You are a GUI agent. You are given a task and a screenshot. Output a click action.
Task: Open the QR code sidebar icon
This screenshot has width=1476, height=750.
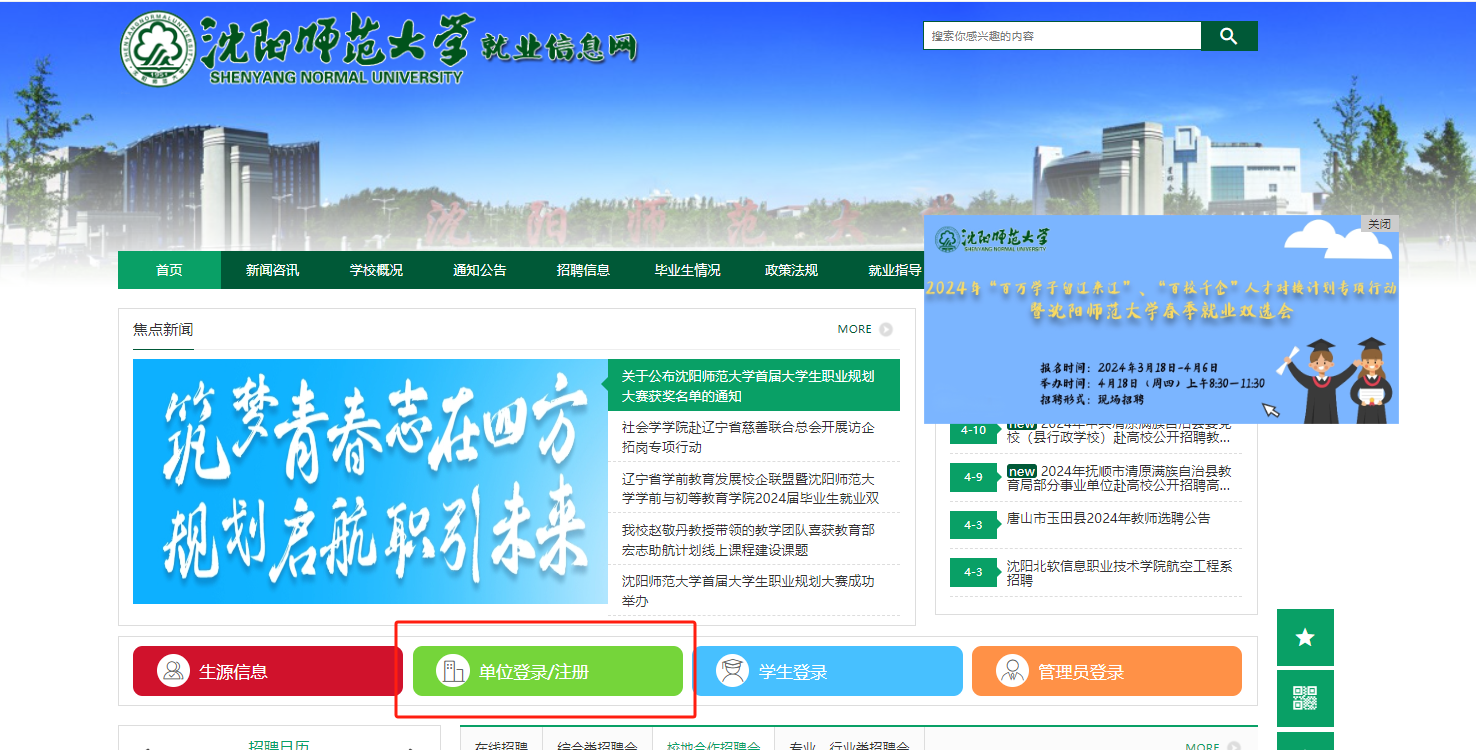coord(1305,698)
